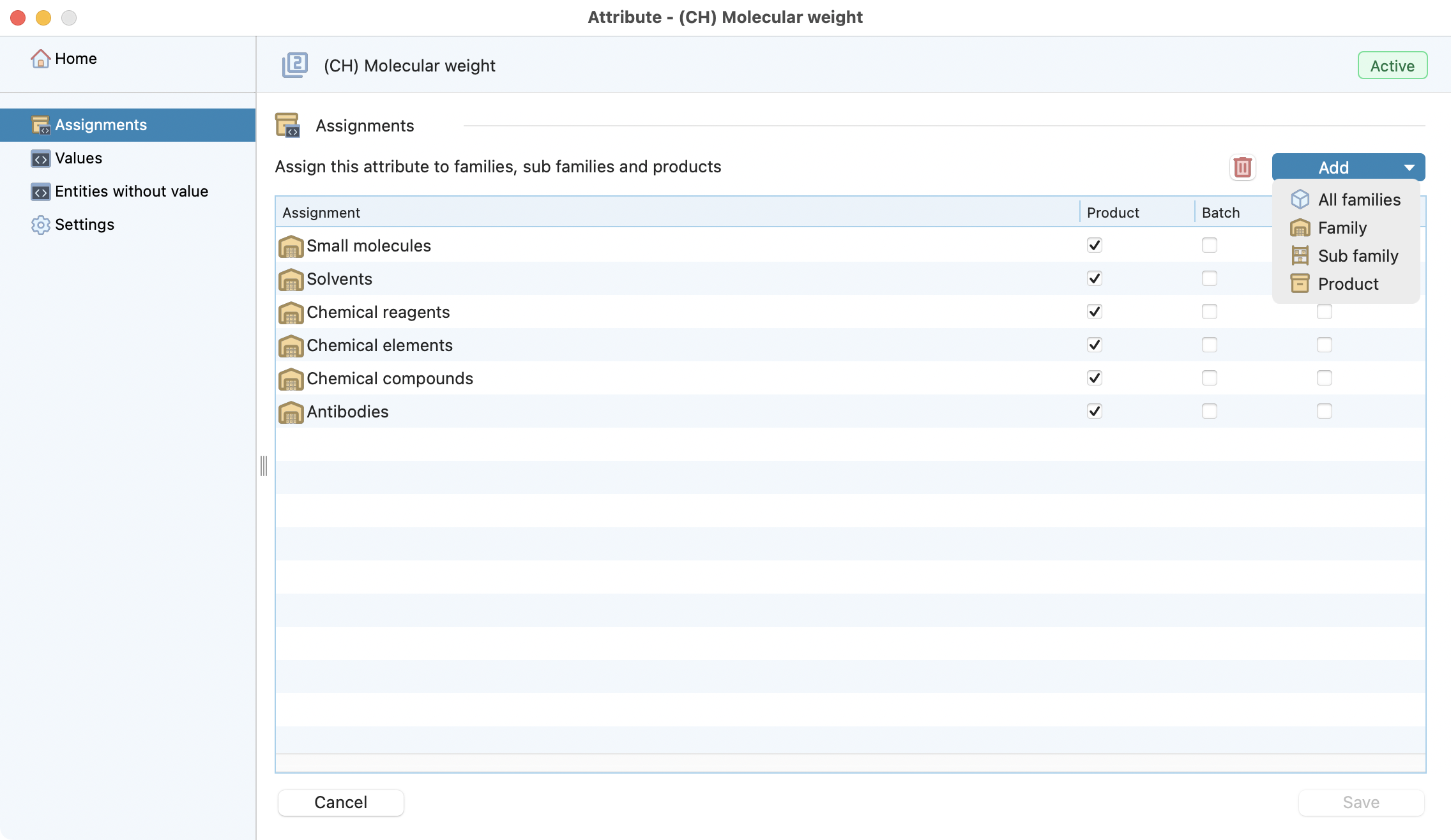Viewport: 1451px width, 840px height.
Task: Select All families in the dropdown
Action: pyautogui.click(x=1359, y=200)
